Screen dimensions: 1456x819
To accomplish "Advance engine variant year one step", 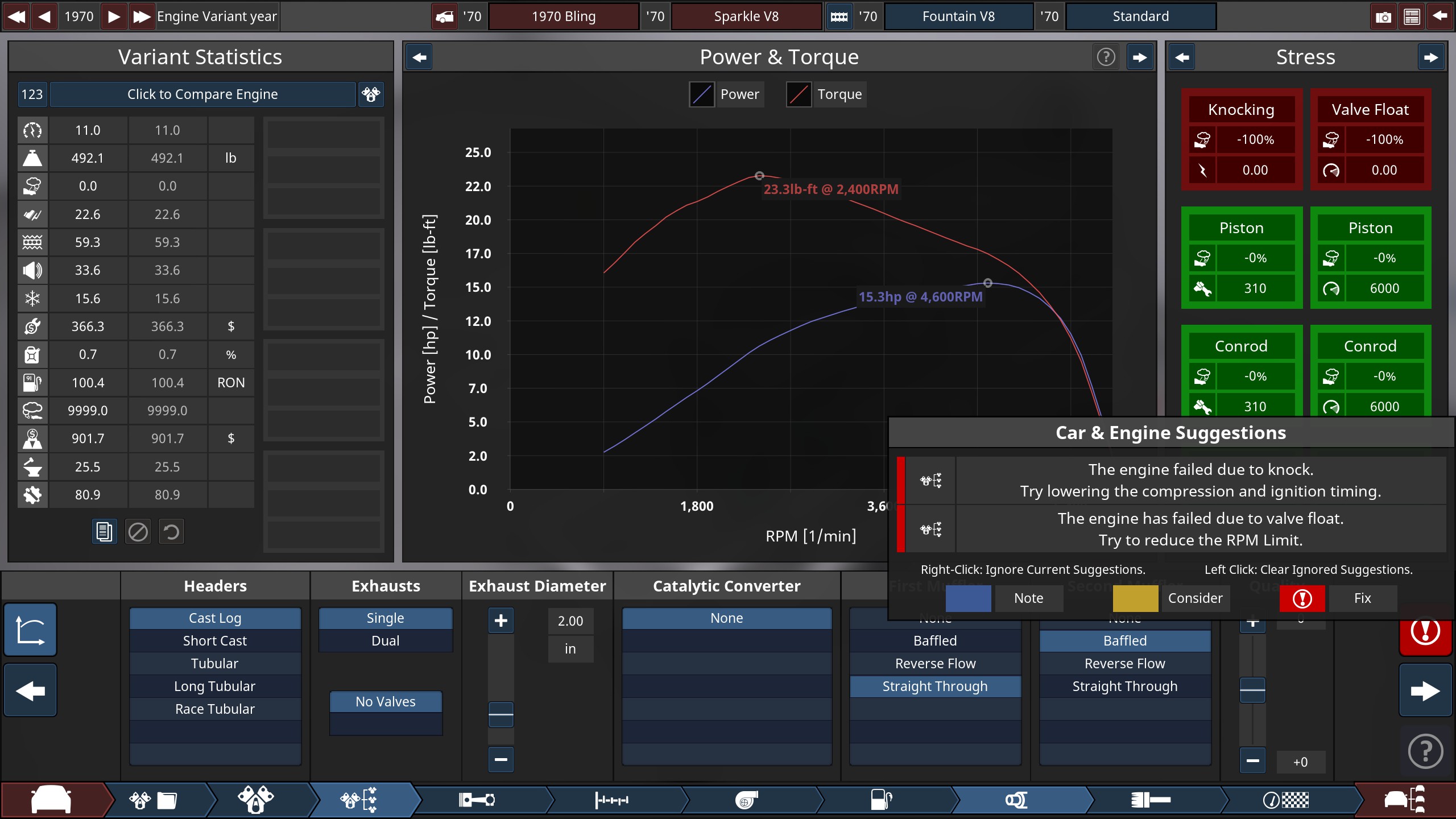I will pos(114,16).
